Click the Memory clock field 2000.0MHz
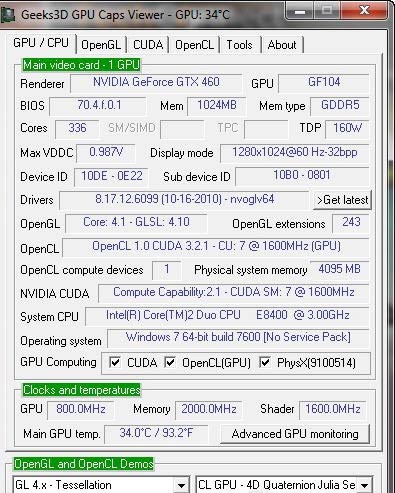 pyautogui.click(x=209, y=410)
